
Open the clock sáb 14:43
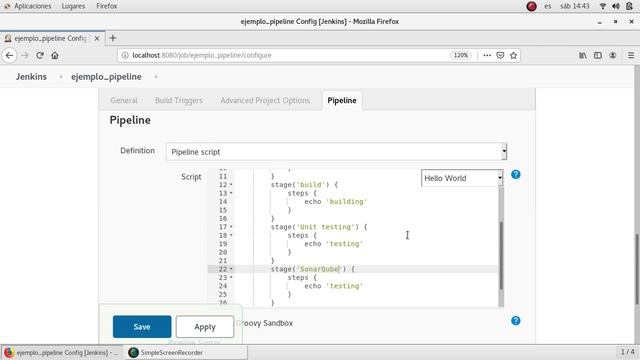[x=575, y=6]
